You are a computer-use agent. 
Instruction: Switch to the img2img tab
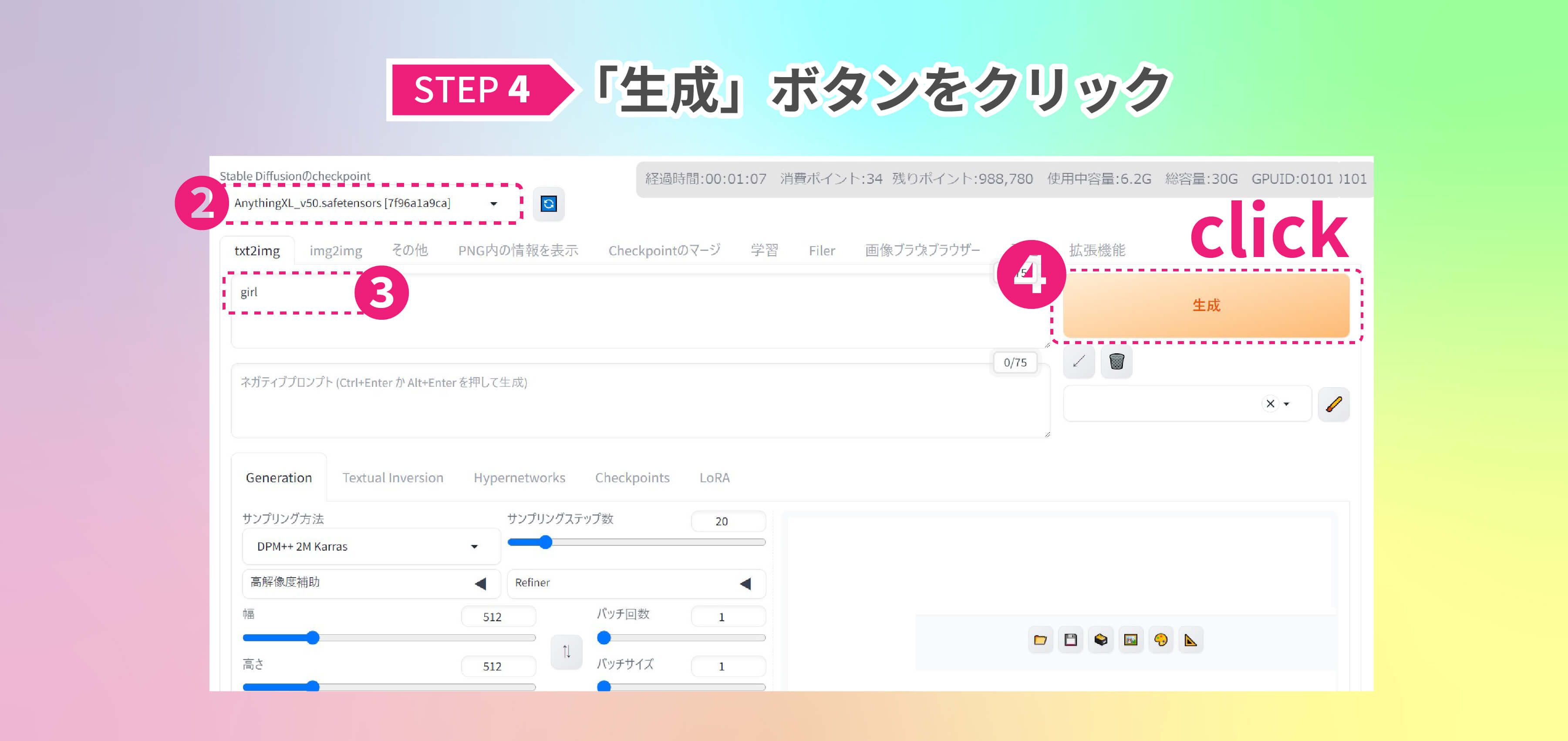335,251
